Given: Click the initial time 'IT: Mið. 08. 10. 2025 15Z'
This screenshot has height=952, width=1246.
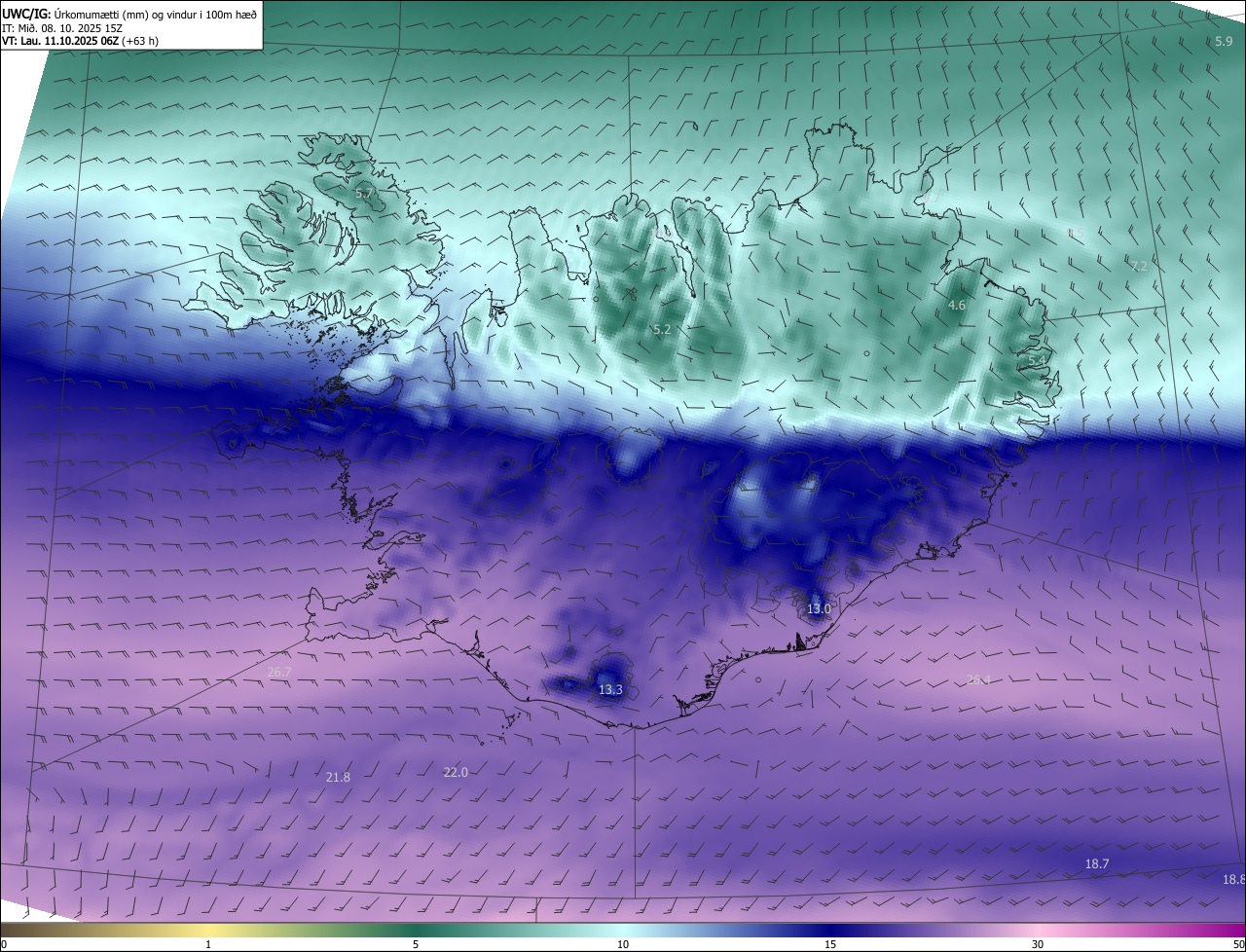Looking at the screenshot, I should (60, 28).
